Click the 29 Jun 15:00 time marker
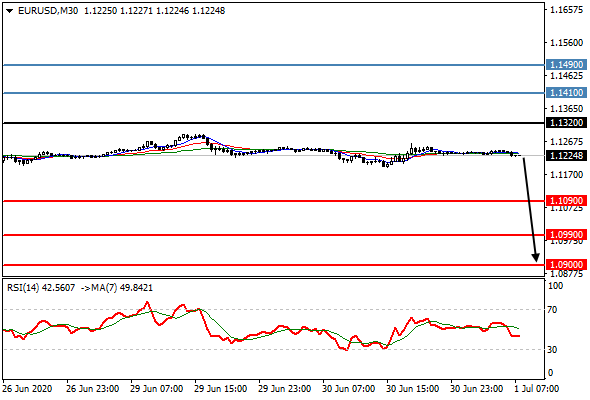590x400 pixels. pyautogui.click(x=220, y=389)
